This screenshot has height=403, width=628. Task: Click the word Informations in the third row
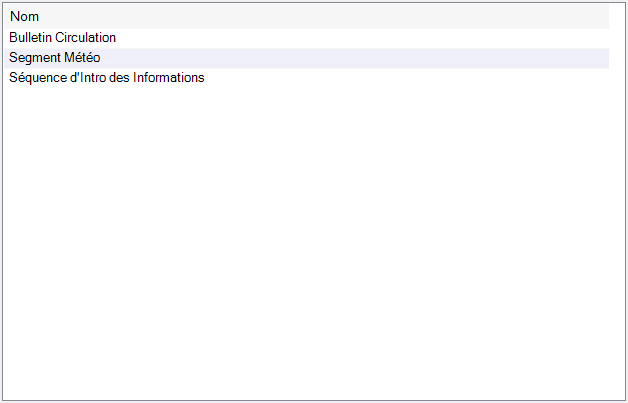pyautogui.click(x=169, y=77)
